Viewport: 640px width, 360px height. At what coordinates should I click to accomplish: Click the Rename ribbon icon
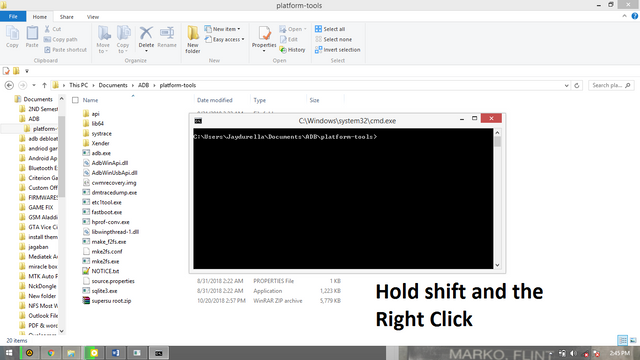pyautogui.click(x=167, y=37)
